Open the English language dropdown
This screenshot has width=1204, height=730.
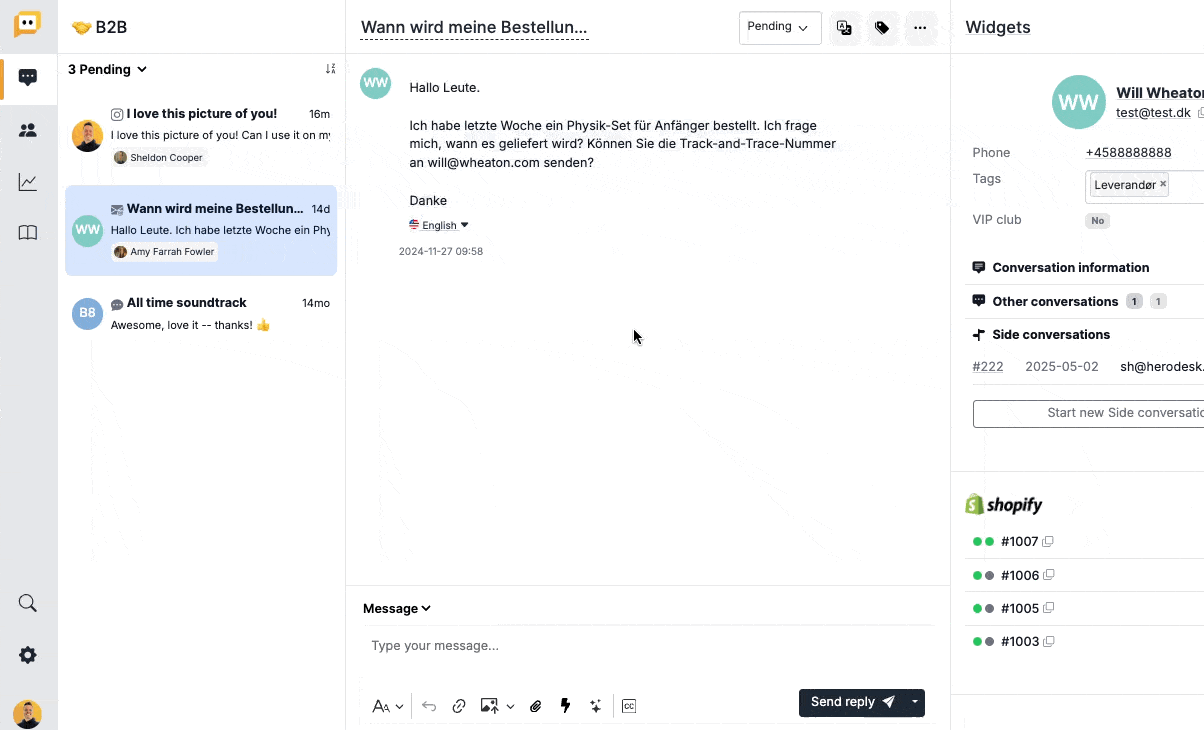click(x=439, y=225)
